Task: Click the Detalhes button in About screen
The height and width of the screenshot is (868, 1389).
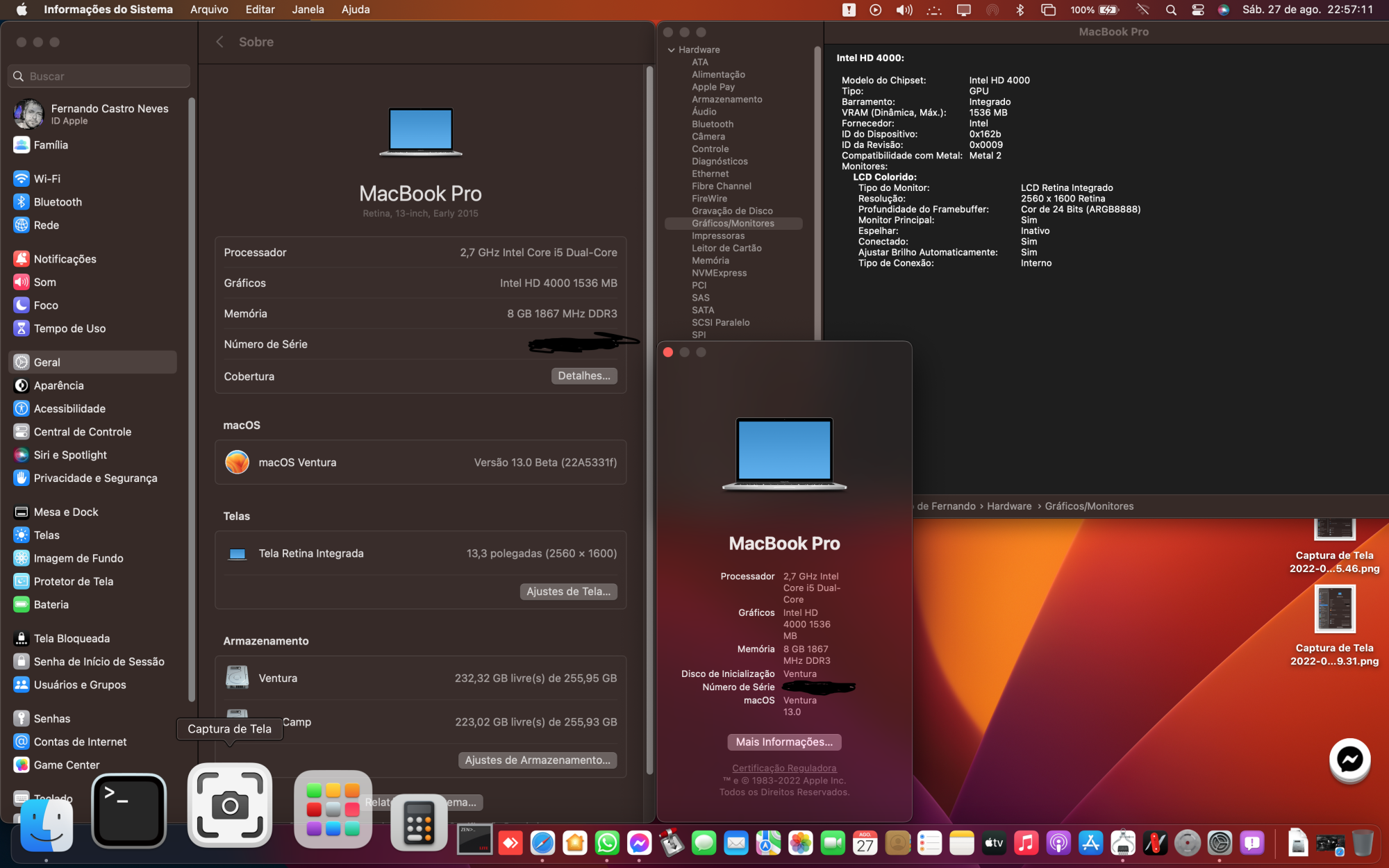Action: [583, 375]
